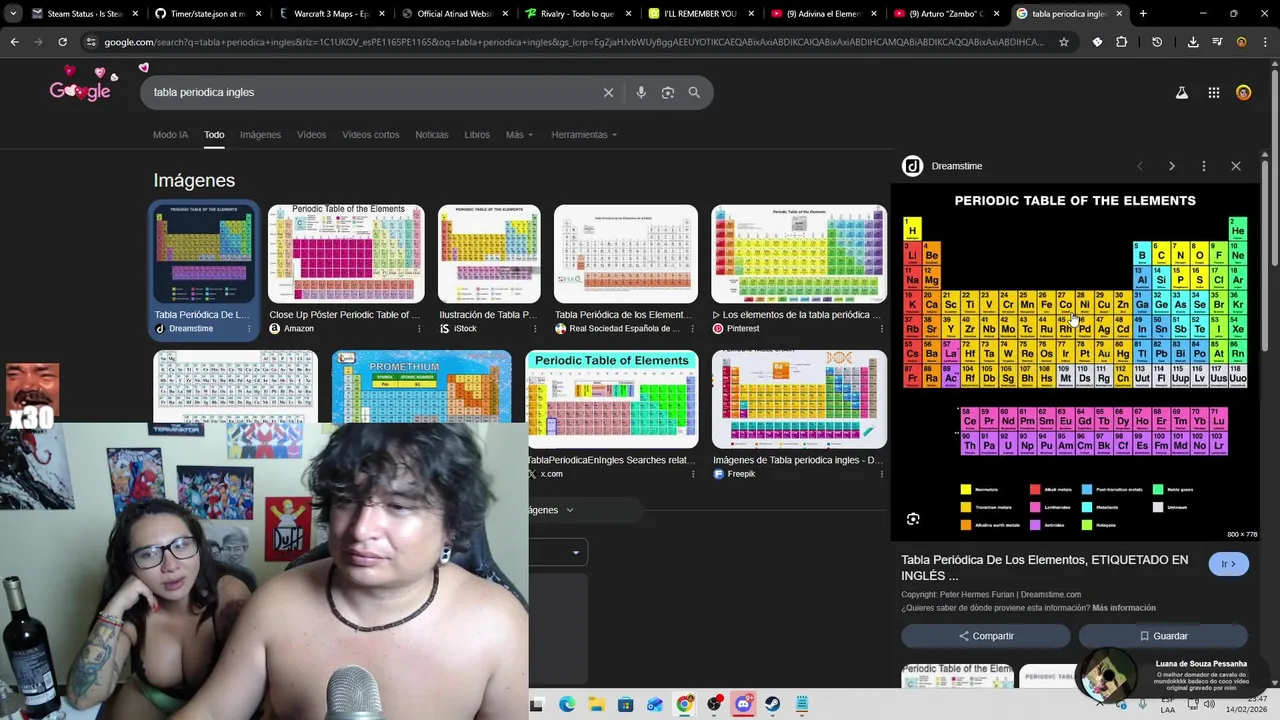1280x720 pixels.
Task: Open the iStock Ilustración de Tabla thumbnail
Action: 489,254
